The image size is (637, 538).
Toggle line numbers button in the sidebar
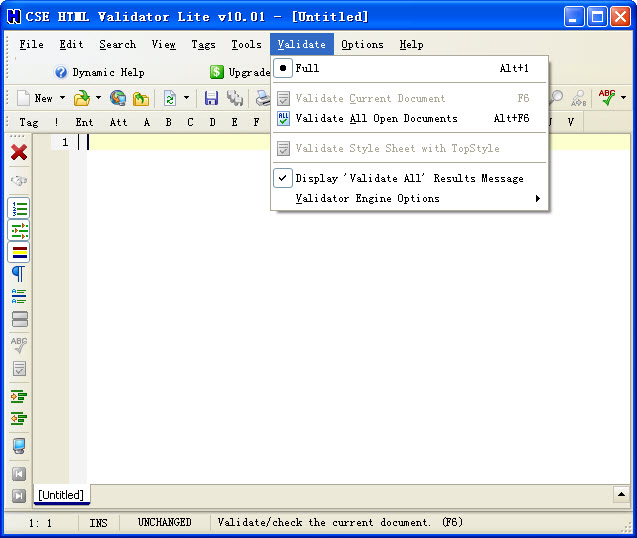[x=19, y=208]
